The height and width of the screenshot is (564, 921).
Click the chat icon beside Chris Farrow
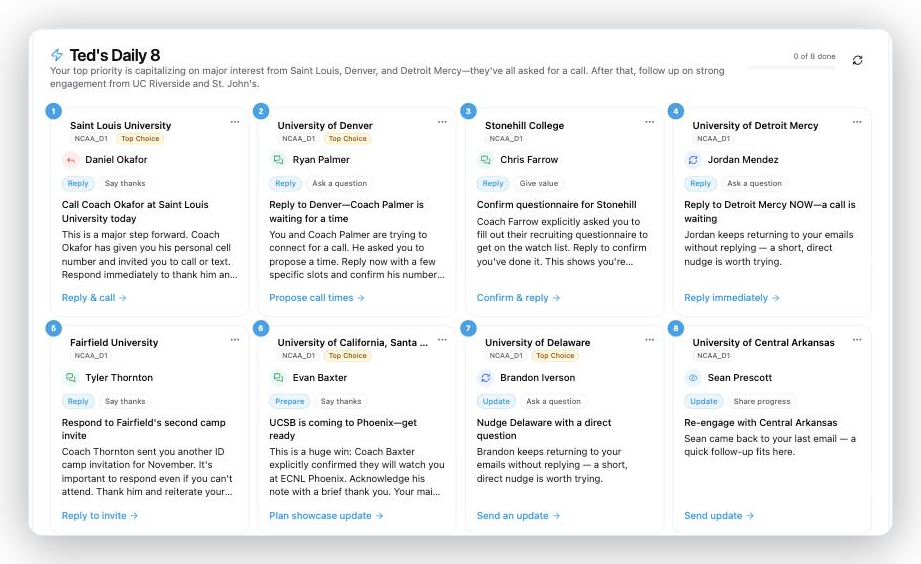tap(485, 160)
